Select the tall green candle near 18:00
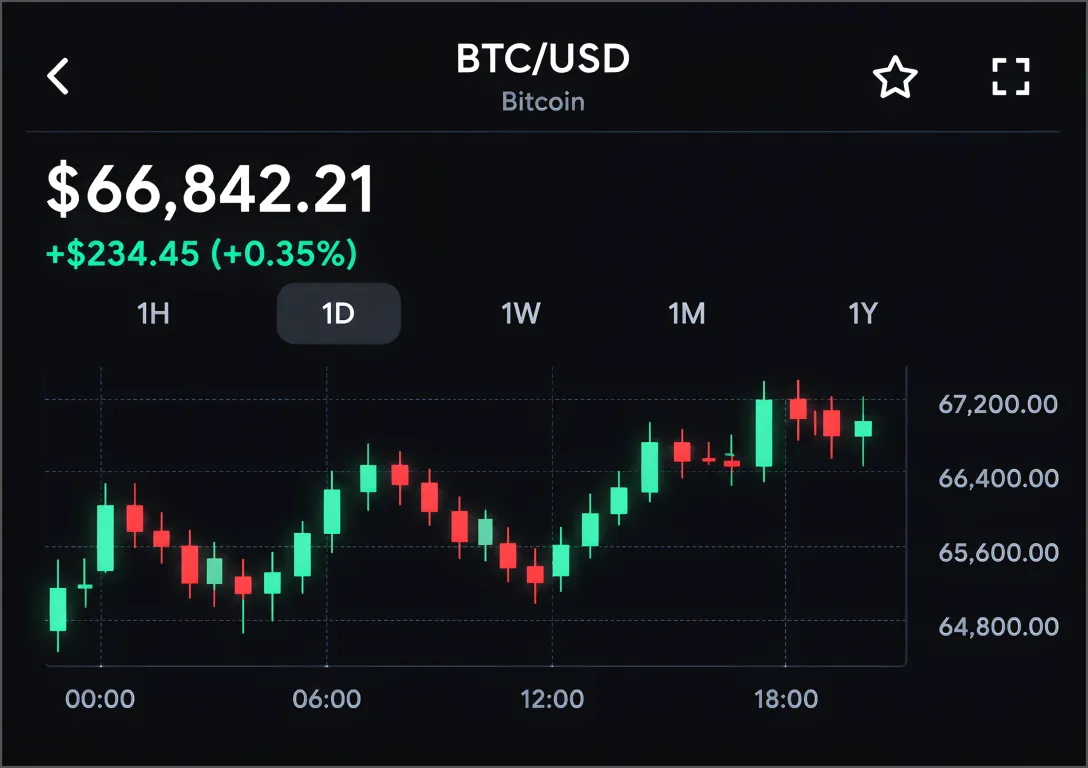Screen dimensions: 1088x768 pos(764,432)
